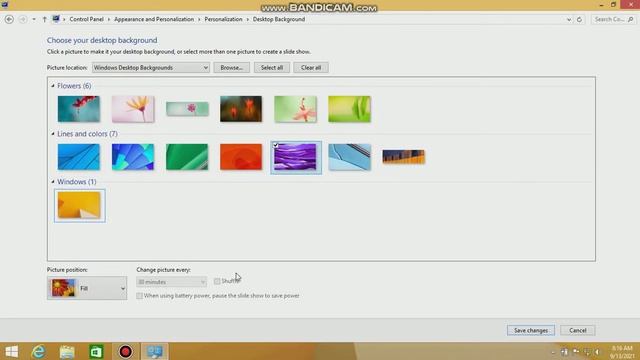Select the dark red poppies wallpaper

pyautogui.click(x=241, y=109)
